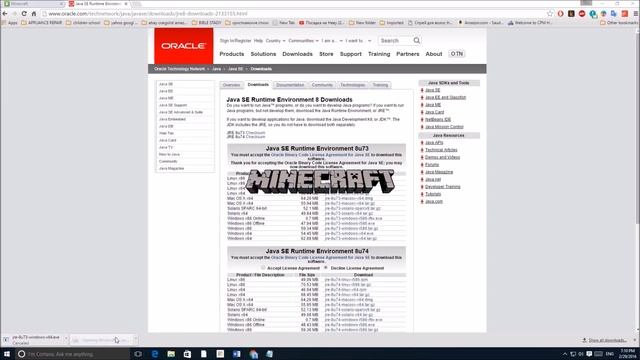Click the Cortana search box

tap(73, 354)
